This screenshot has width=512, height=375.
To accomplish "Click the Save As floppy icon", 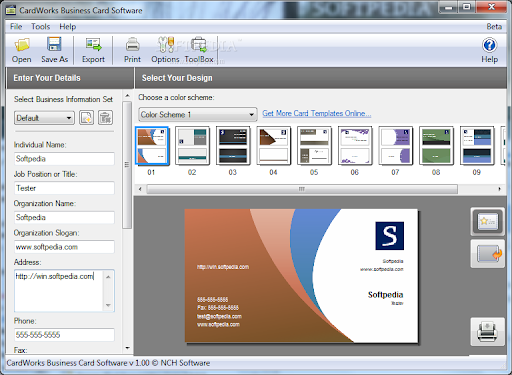I will 54,44.
